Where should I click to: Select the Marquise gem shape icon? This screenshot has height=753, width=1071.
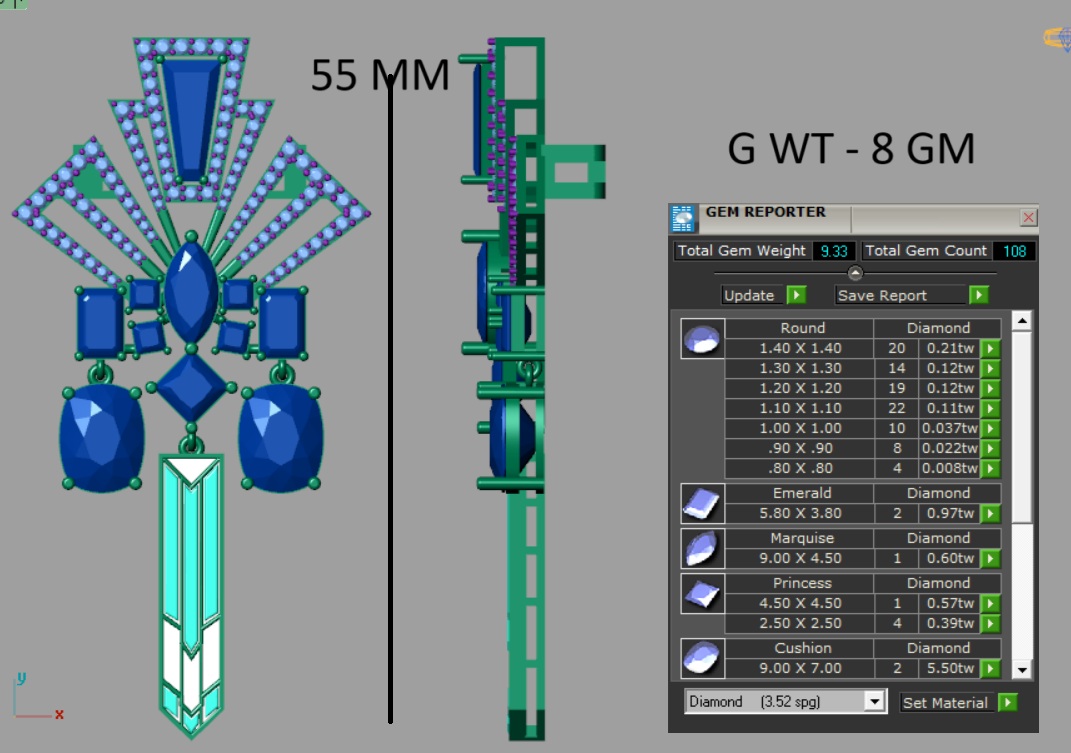(x=702, y=549)
